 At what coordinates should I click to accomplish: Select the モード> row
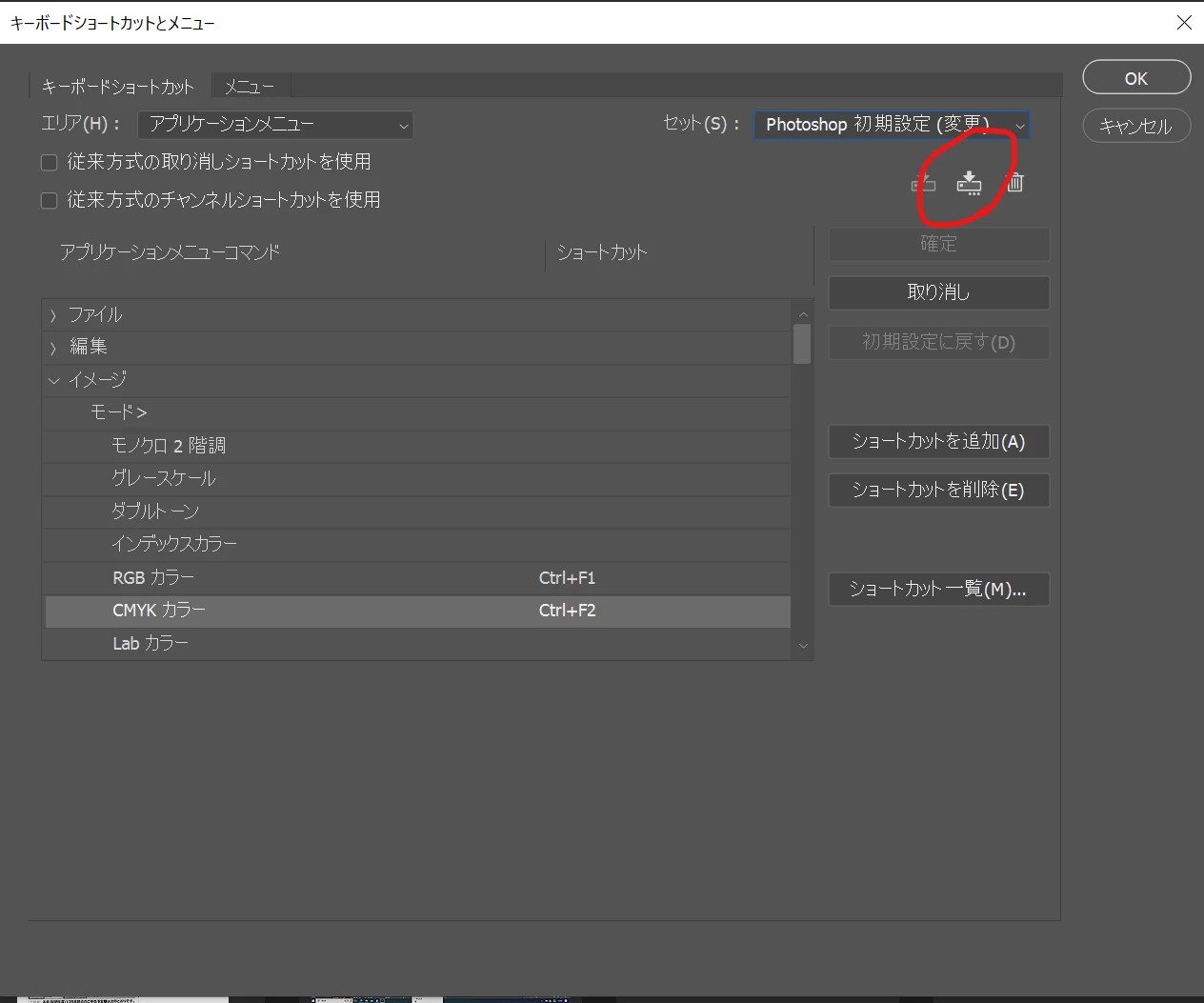tap(416, 412)
